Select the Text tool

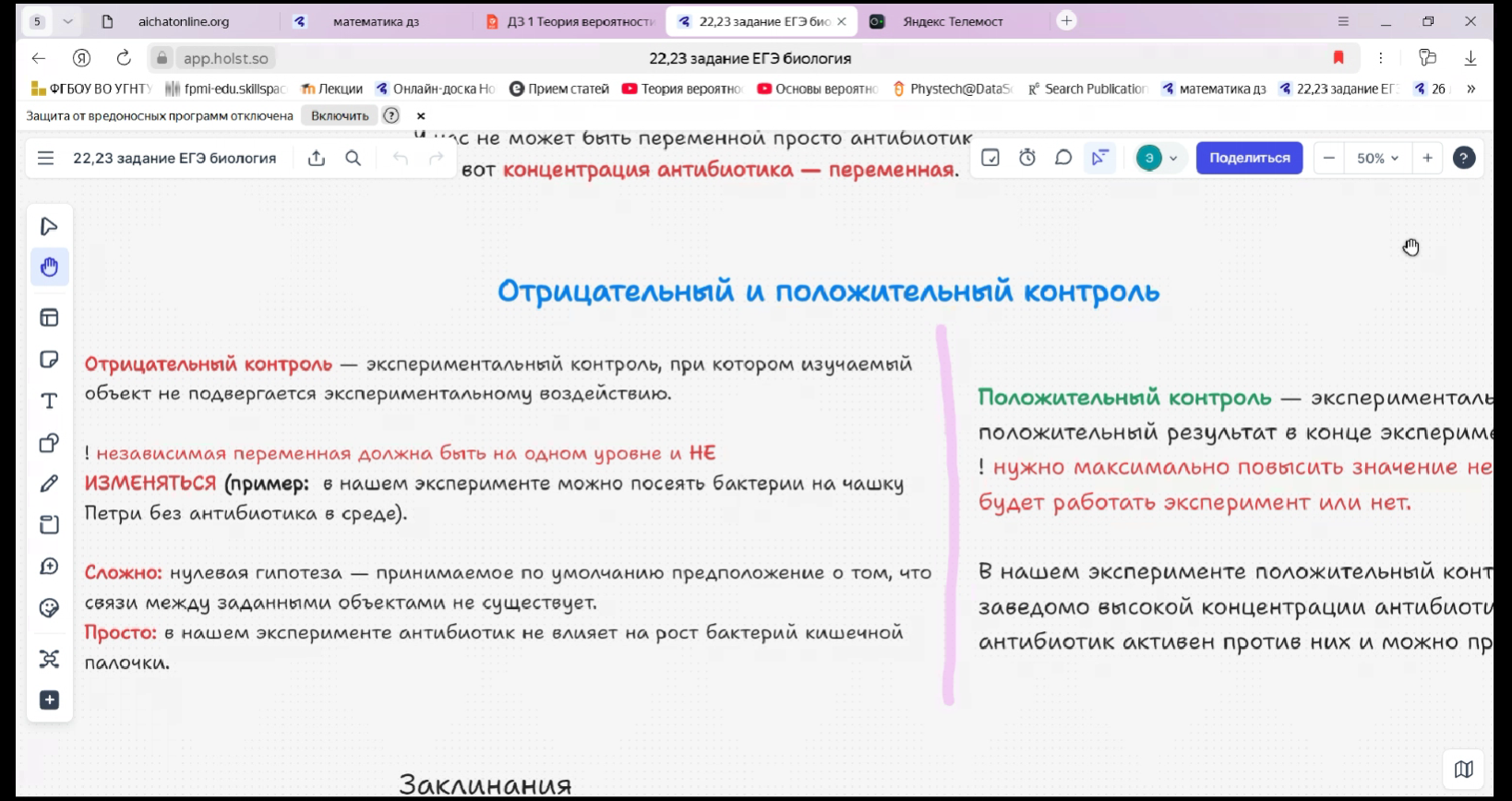pos(49,400)
